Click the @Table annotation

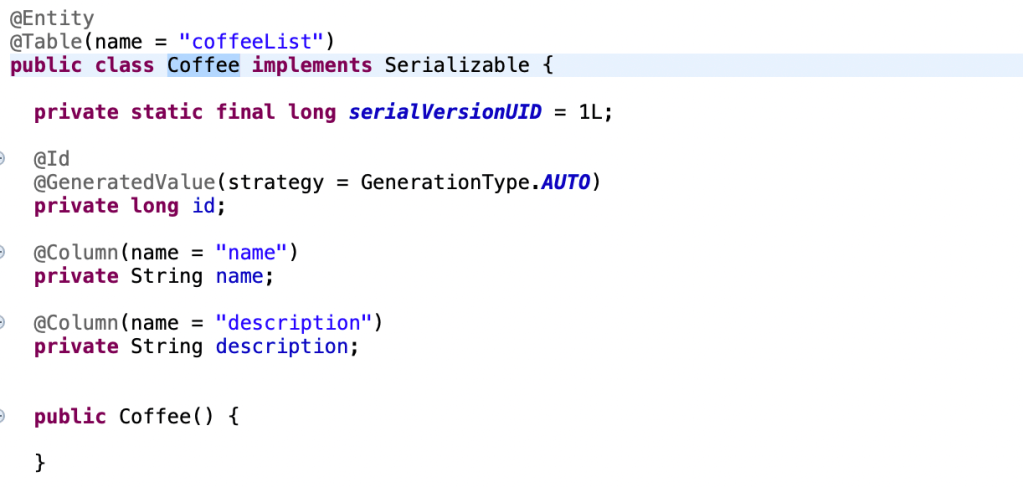click(x=46, y=42)
